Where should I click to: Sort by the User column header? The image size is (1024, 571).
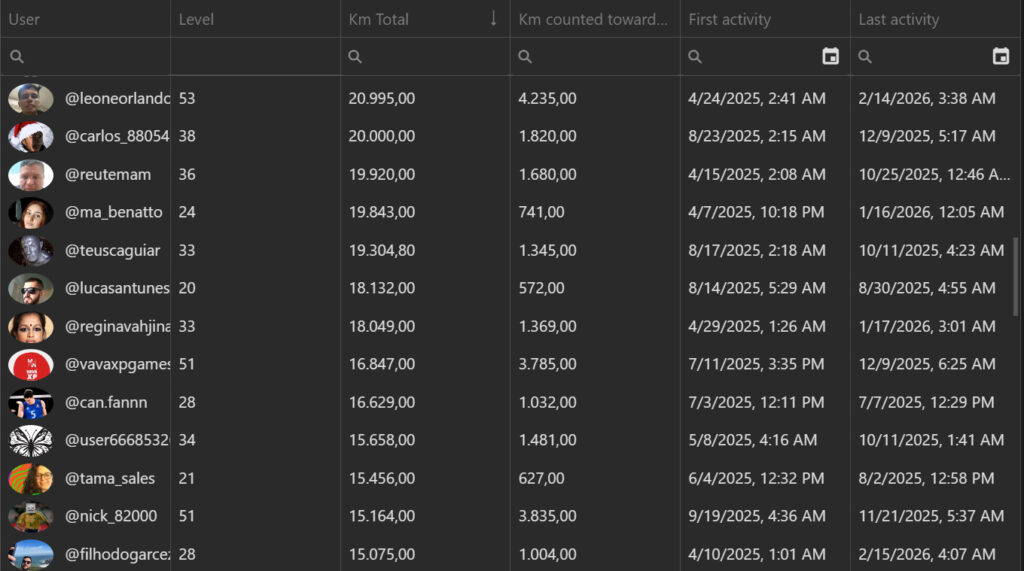(24, 19)
